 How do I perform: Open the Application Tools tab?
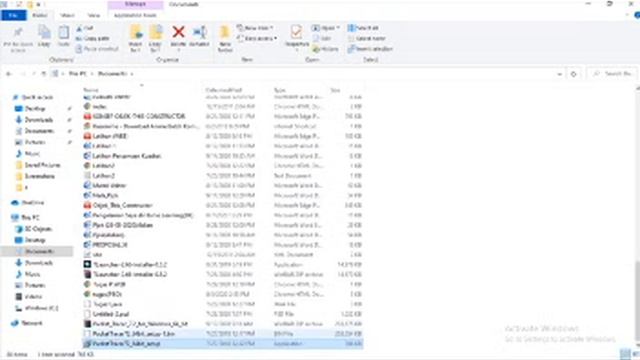135,16
